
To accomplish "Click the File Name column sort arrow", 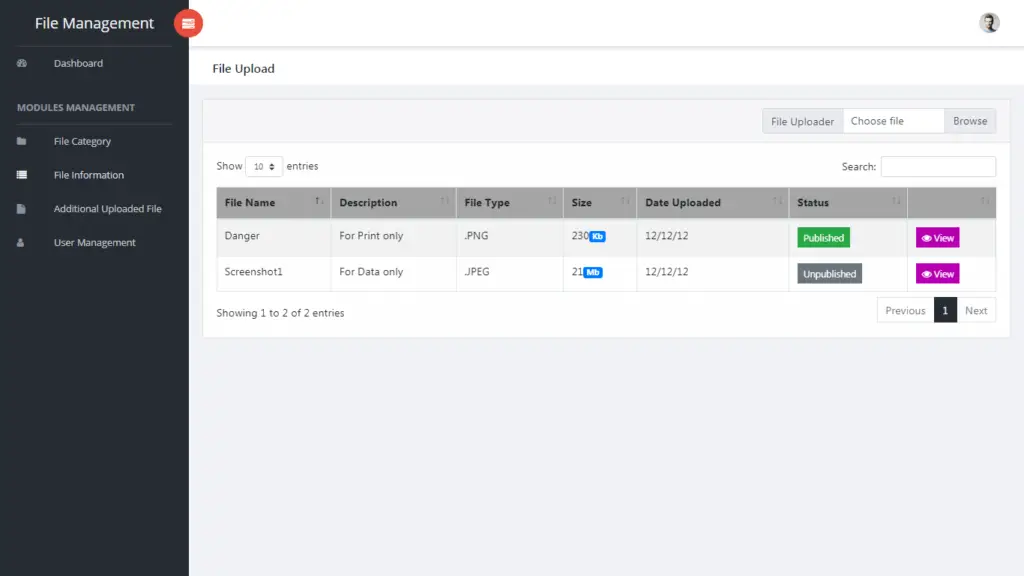I will click(319, 201).
